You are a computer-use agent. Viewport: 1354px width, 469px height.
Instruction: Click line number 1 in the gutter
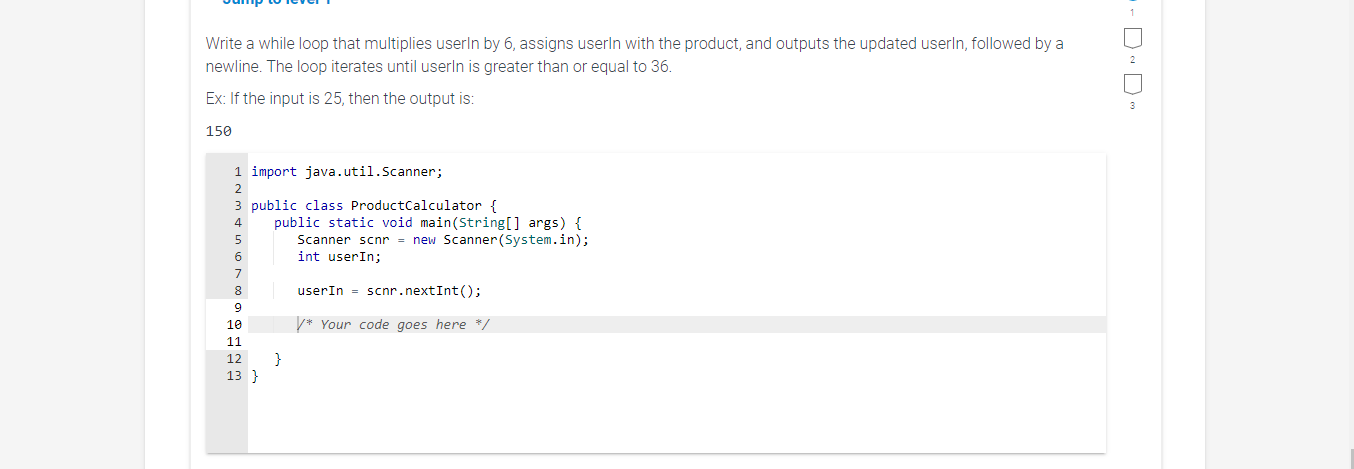tap(238, 171)
